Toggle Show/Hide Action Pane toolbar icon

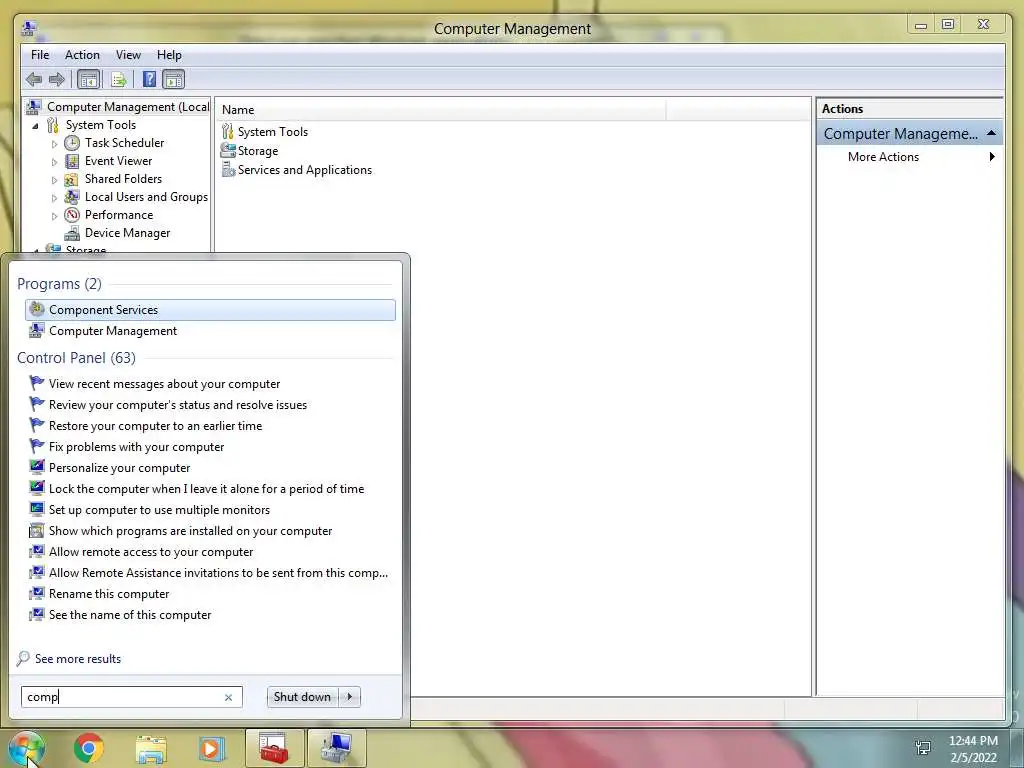click(173, 80)
